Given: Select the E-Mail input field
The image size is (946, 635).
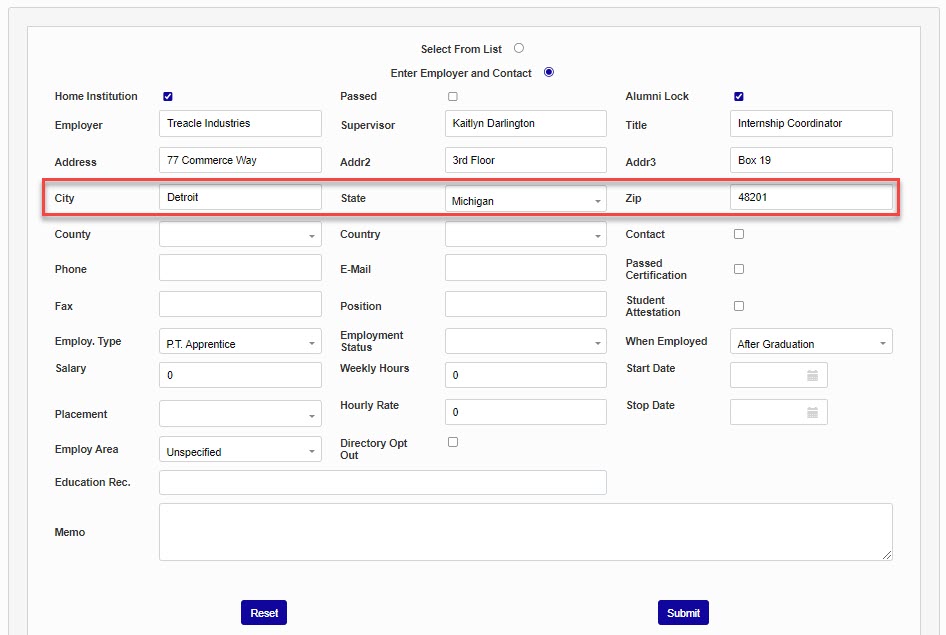Looking at the screenshot, I should tap(525, 268).
